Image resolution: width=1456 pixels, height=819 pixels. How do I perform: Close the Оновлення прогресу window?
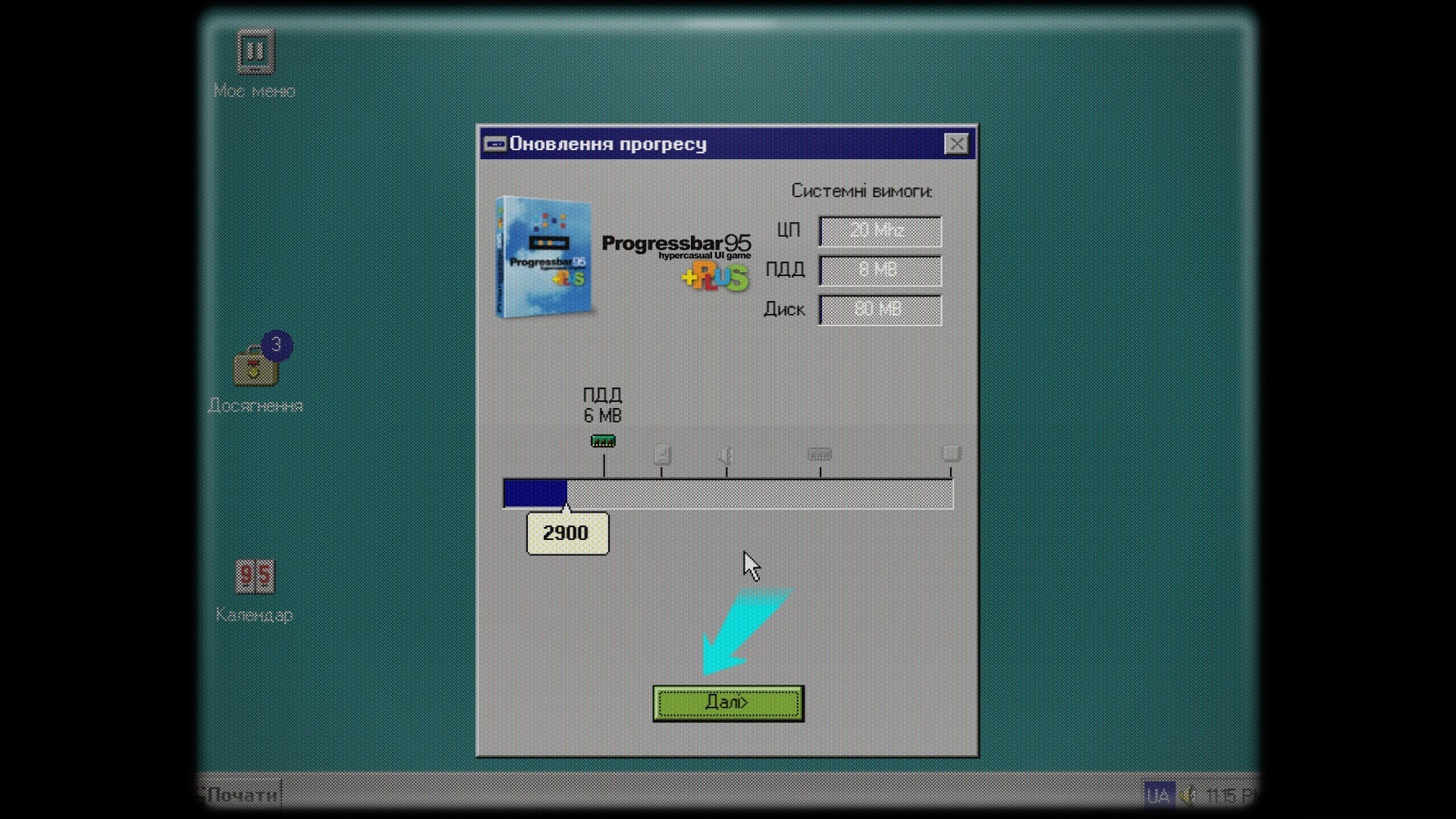(x=956, y=144)
